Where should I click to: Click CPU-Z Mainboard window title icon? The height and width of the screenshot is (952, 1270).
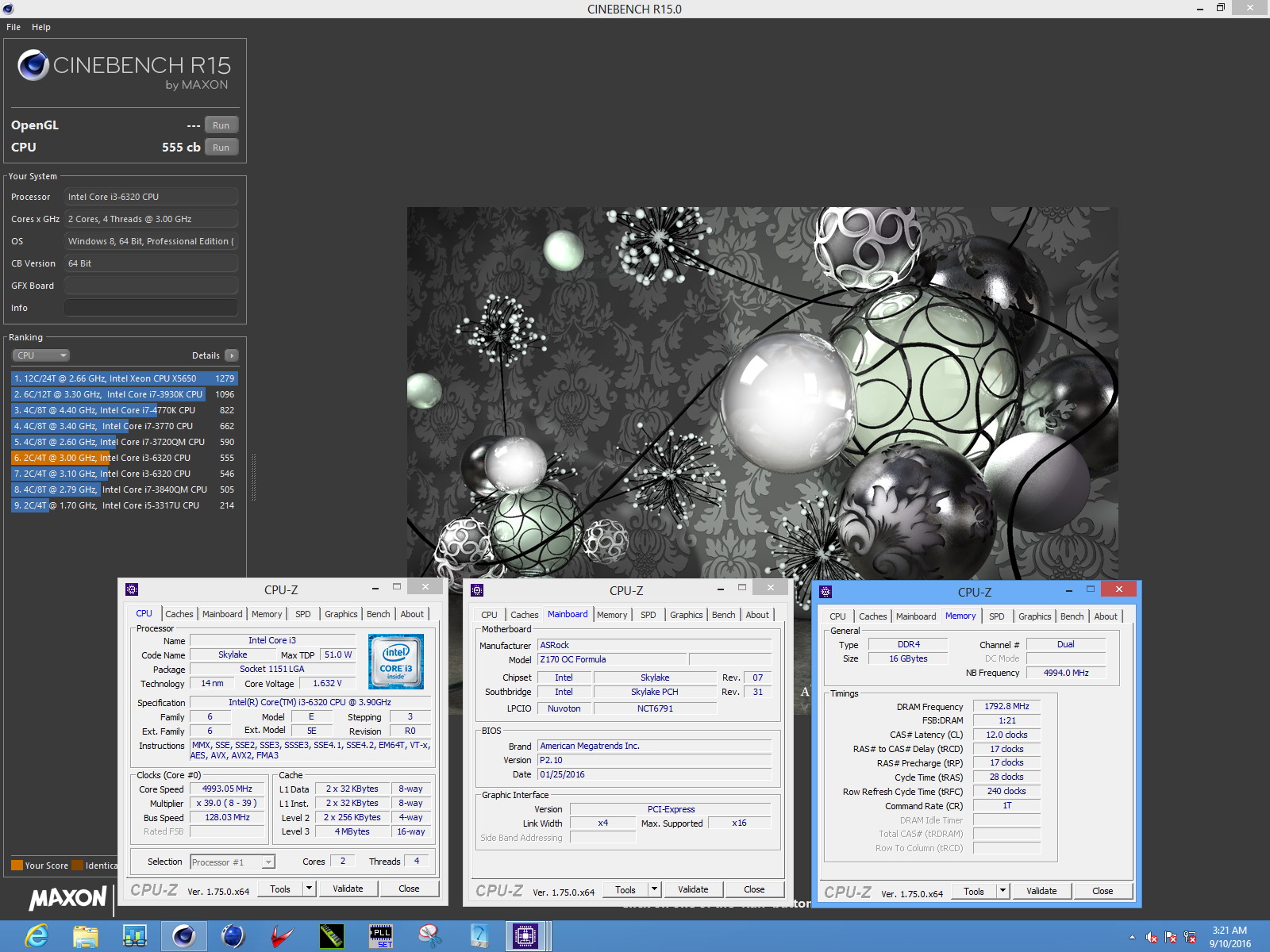(x=477, y=590)
